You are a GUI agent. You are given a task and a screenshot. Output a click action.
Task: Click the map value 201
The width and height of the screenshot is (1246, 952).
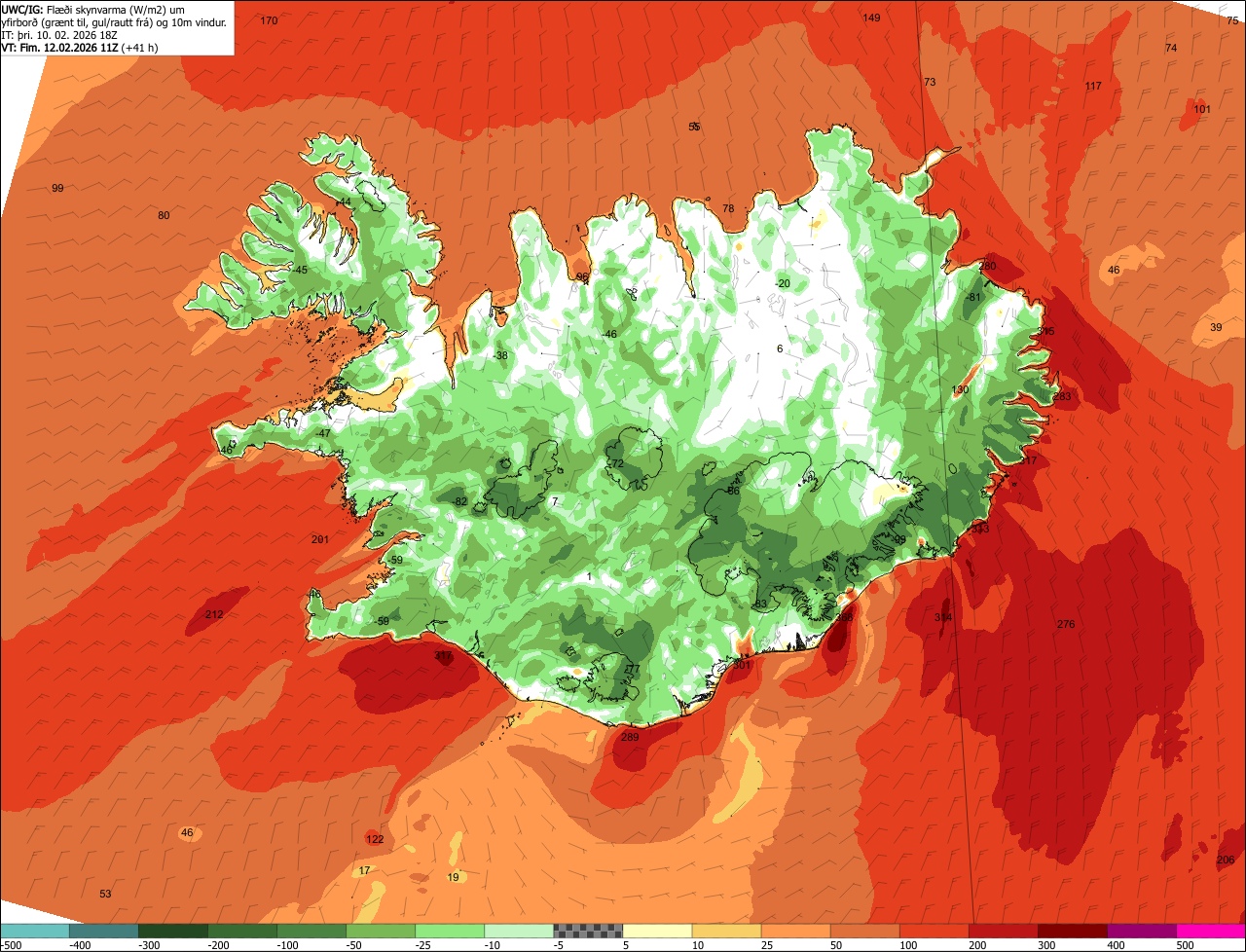[x=320, y=539]
